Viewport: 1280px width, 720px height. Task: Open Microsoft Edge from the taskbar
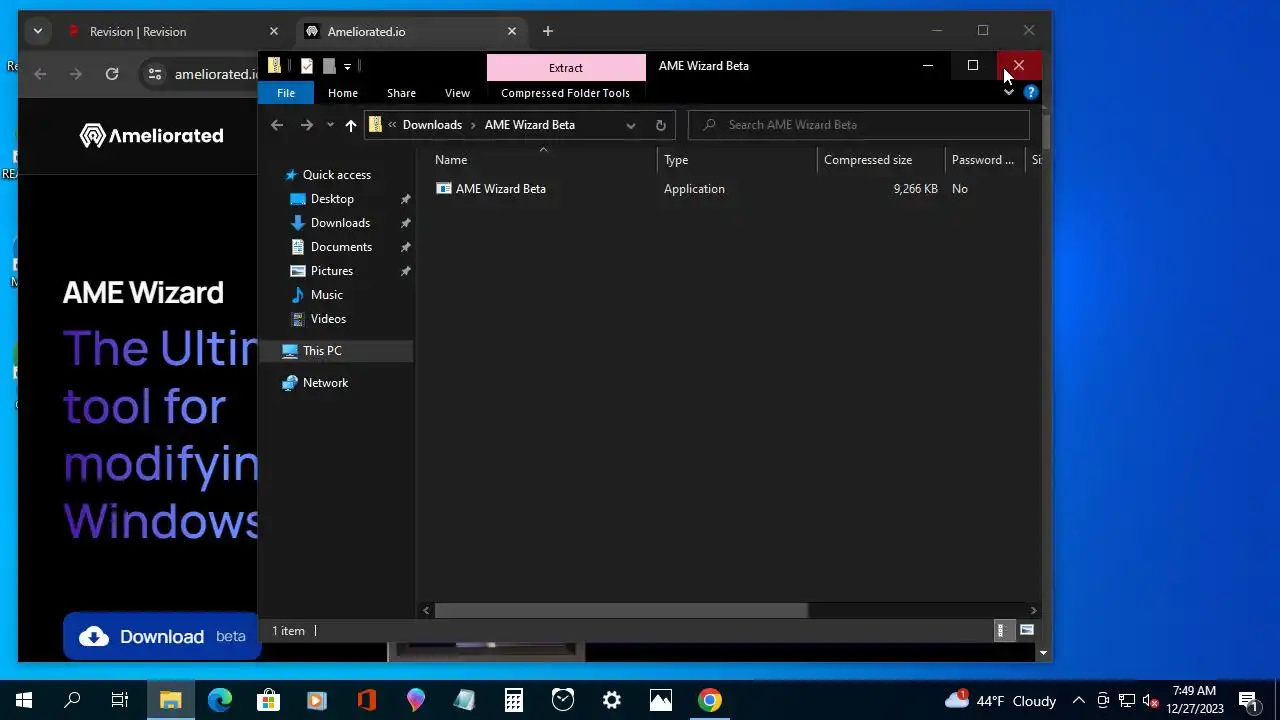point(219,700)
